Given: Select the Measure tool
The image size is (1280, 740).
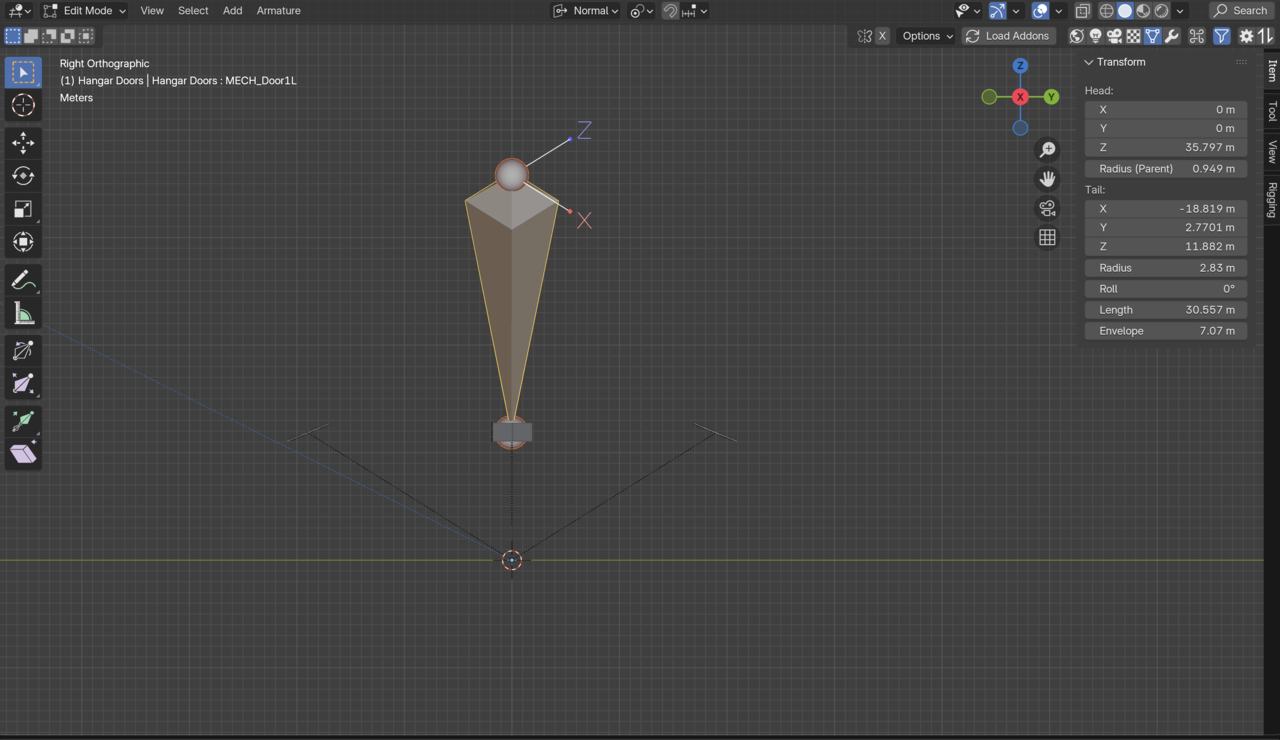Looking at the screenshot, I should [x=23, y=314].
